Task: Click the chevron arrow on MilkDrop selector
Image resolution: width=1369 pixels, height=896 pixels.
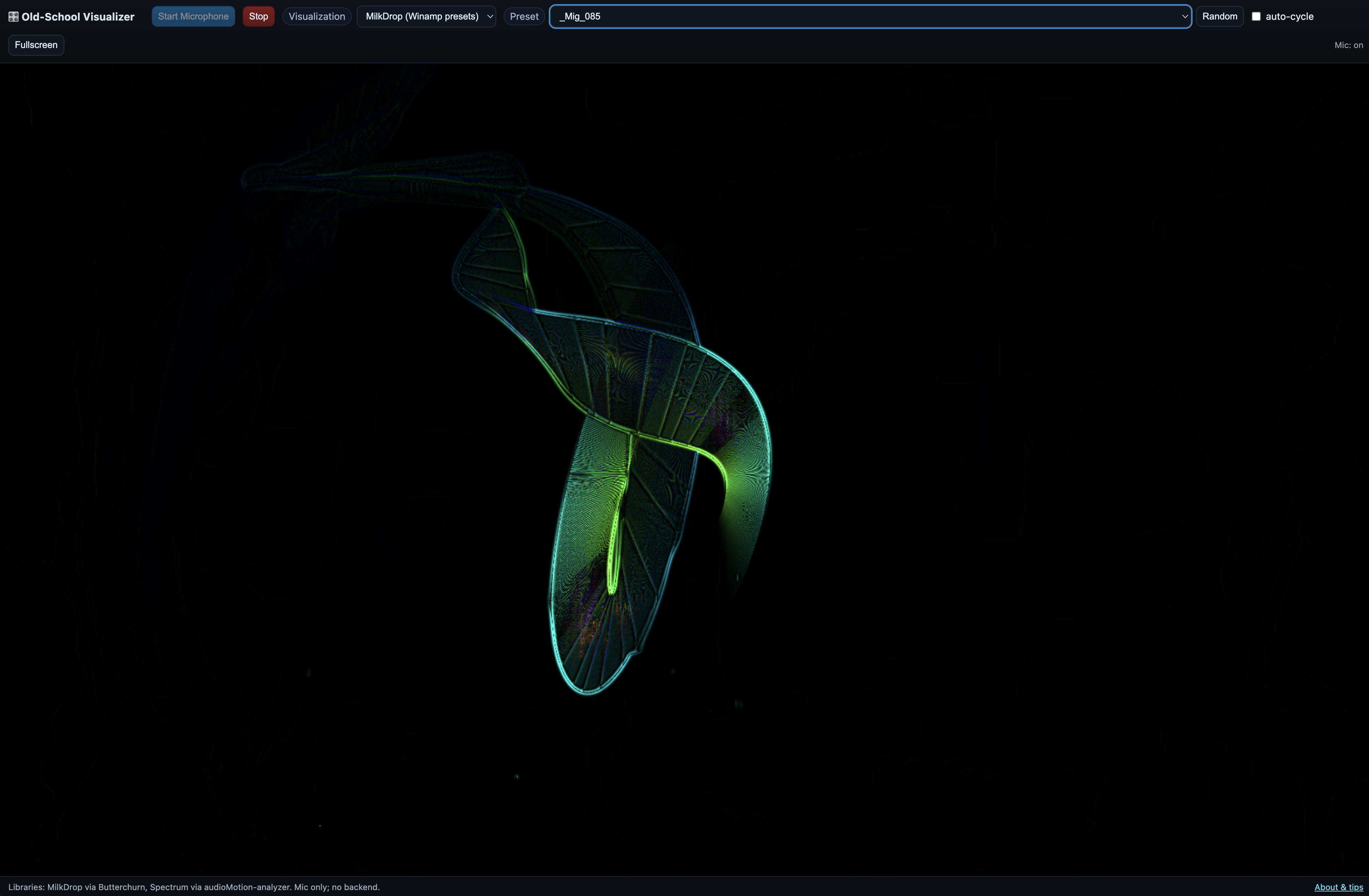Action: [x=490, y=16]
